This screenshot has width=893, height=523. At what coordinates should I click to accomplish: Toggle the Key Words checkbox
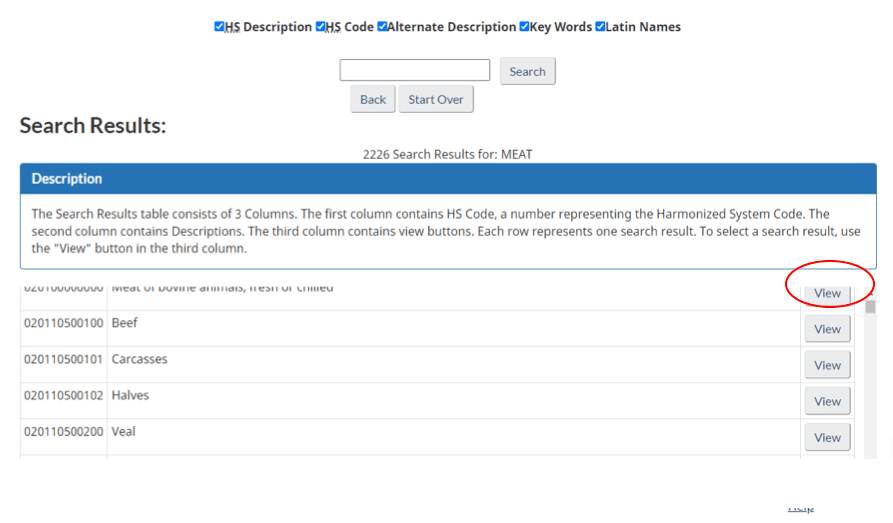pos(524,27)
